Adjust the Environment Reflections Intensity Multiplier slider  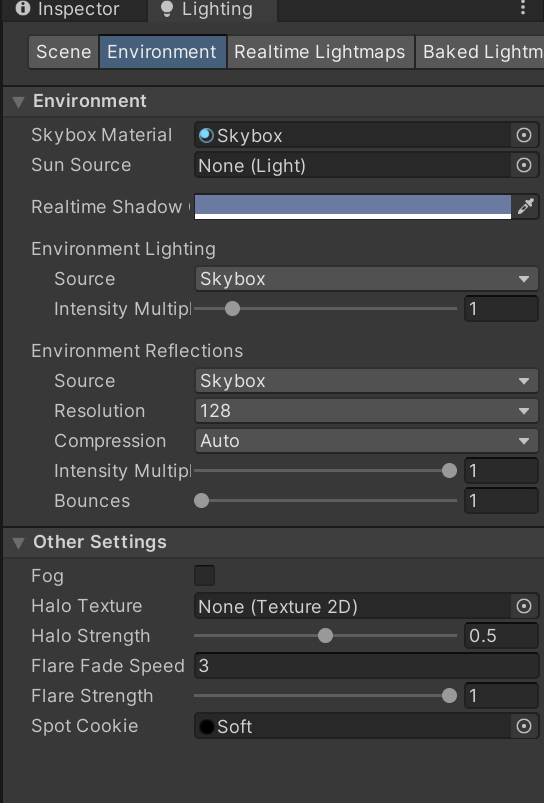[325, 471]
